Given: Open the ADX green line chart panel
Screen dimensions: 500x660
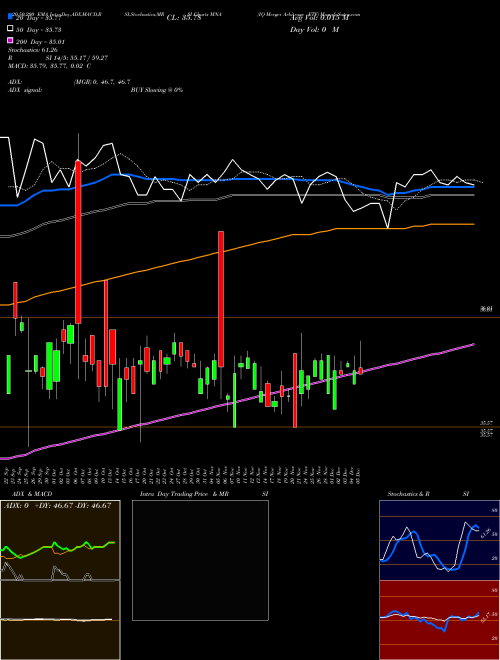Looking at the screenshot, I should [x=60, y=540].
